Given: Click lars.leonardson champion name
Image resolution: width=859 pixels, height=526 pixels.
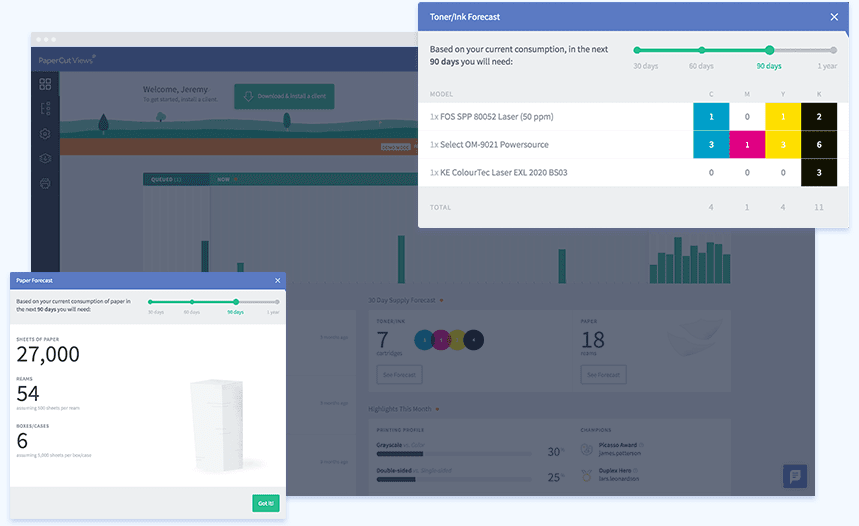Looking at the screenshot, I should (x=619, y=479).
